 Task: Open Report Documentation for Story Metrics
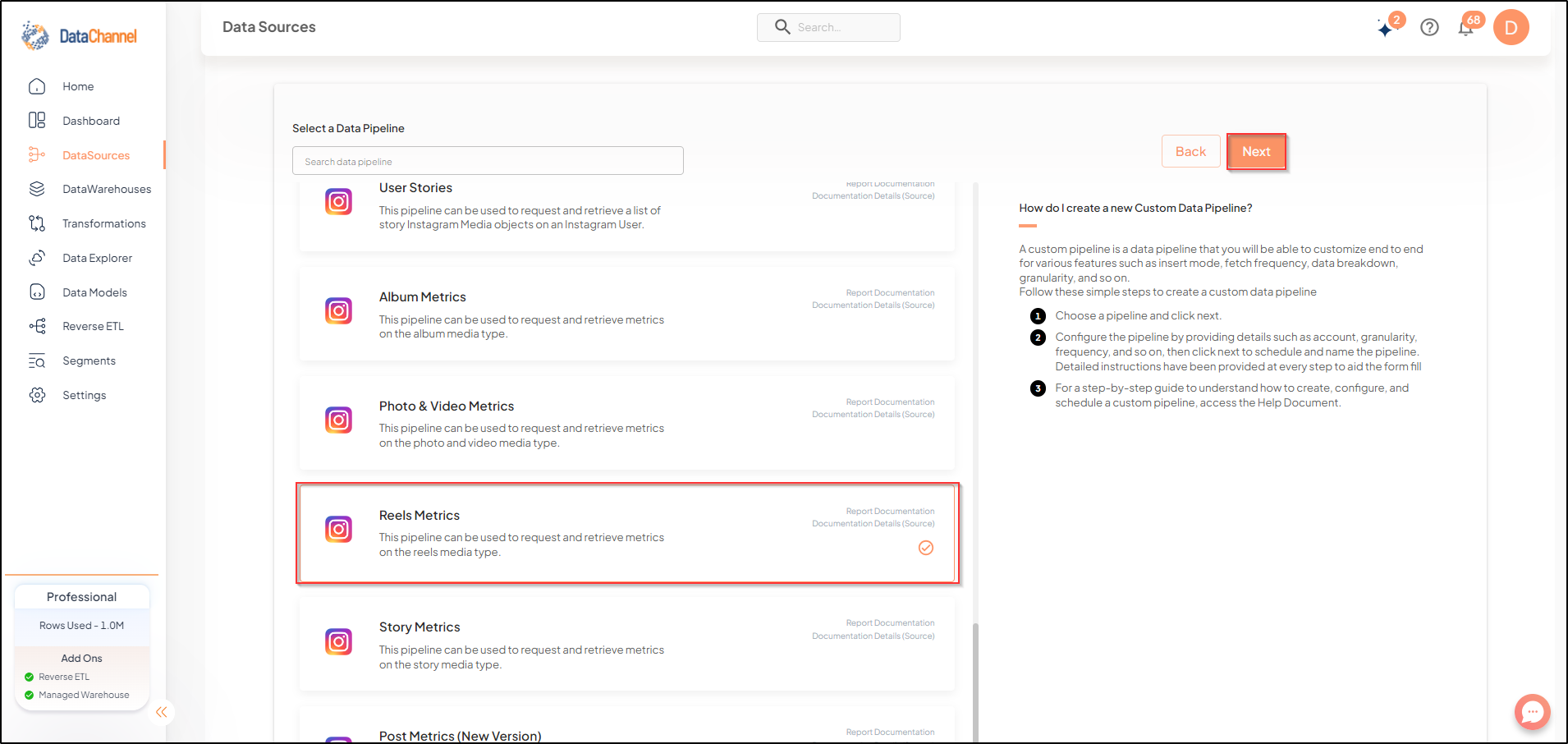point(890,622)
